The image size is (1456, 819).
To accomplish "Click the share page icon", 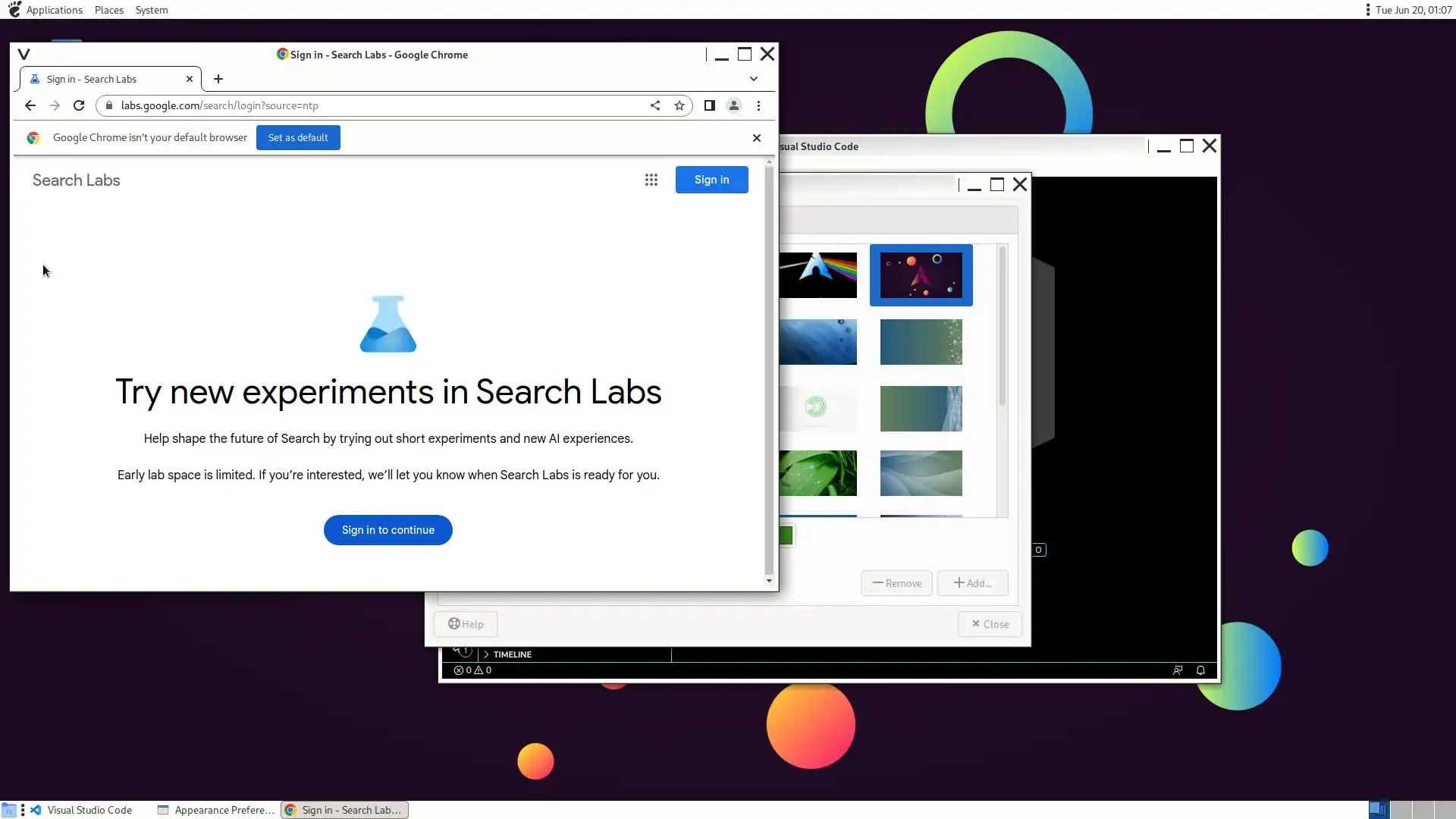I will [x=655, y=105].
